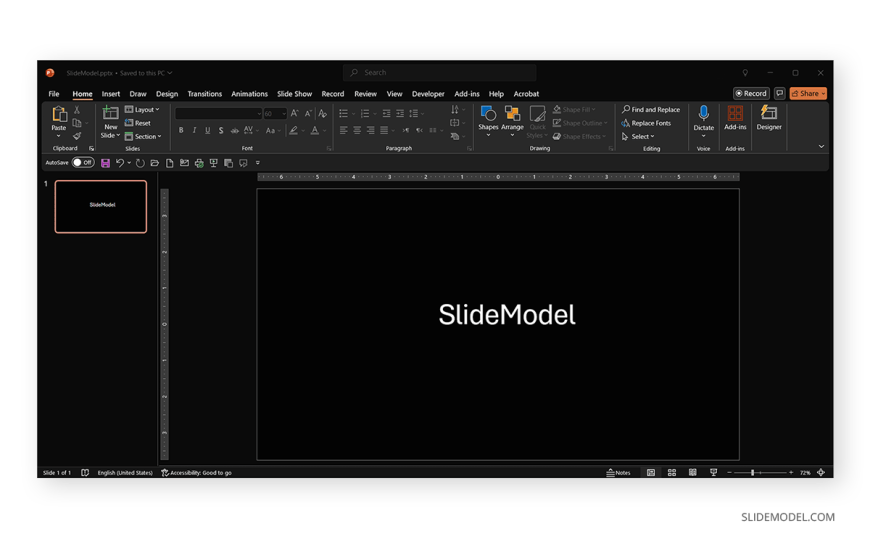Open the Layout dropdown
The height and width of the screenshot is (539, 870).
click(x=142, y=109)
